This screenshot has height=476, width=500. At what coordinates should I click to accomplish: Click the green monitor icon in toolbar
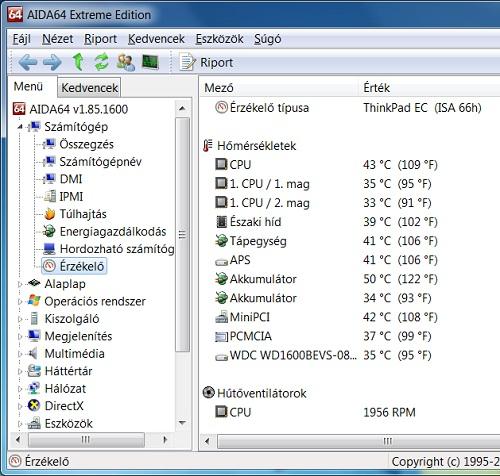point(150,62)
